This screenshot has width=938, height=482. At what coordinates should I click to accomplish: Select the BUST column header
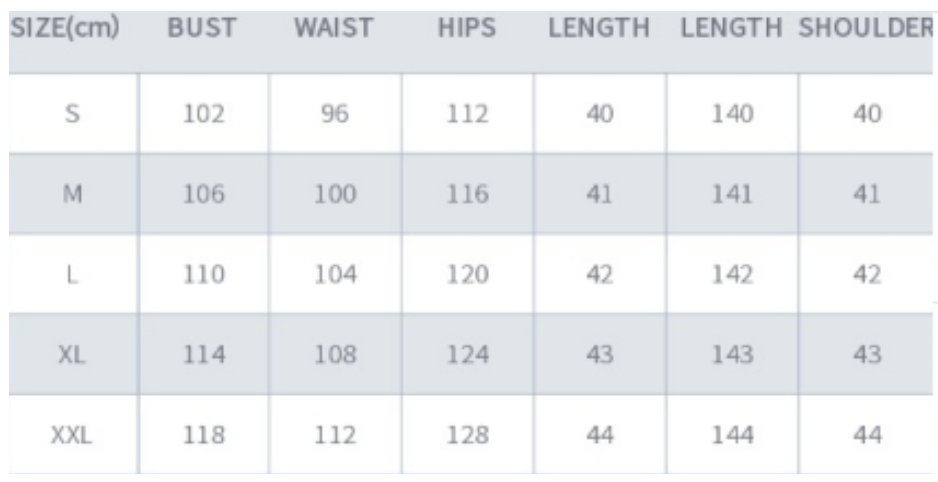click(x=202, y=28)
